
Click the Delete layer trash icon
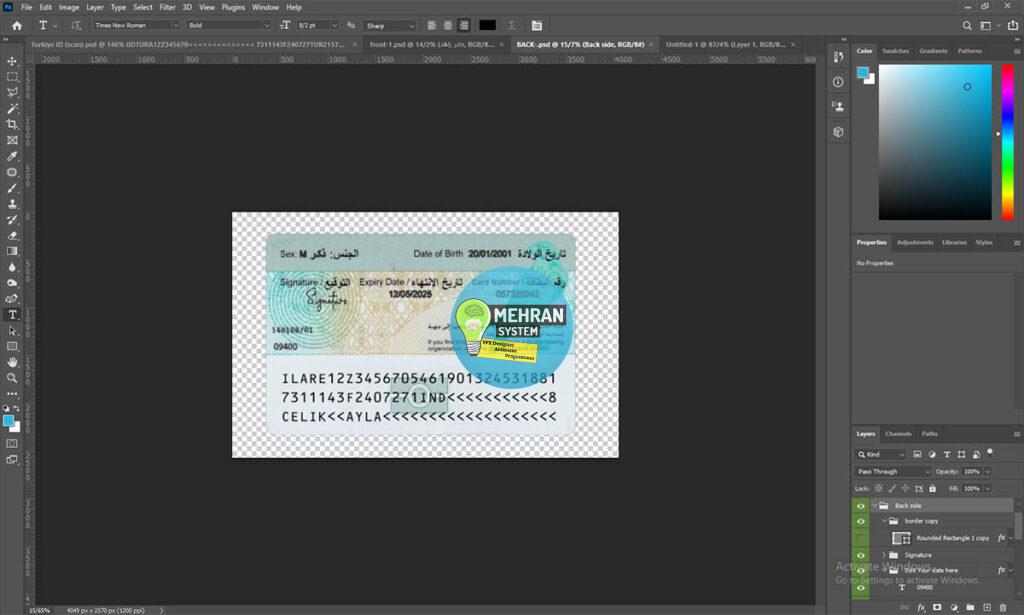click(1003, 607)
